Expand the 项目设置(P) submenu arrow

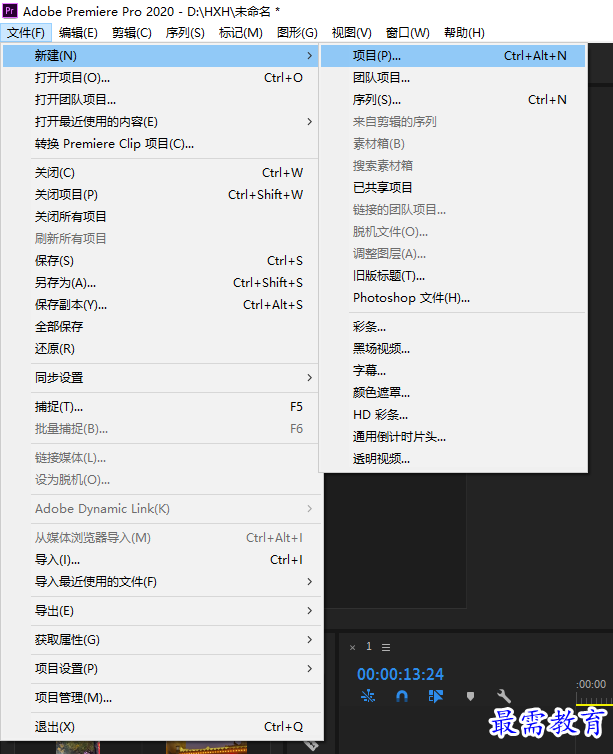tap(310, 668)
